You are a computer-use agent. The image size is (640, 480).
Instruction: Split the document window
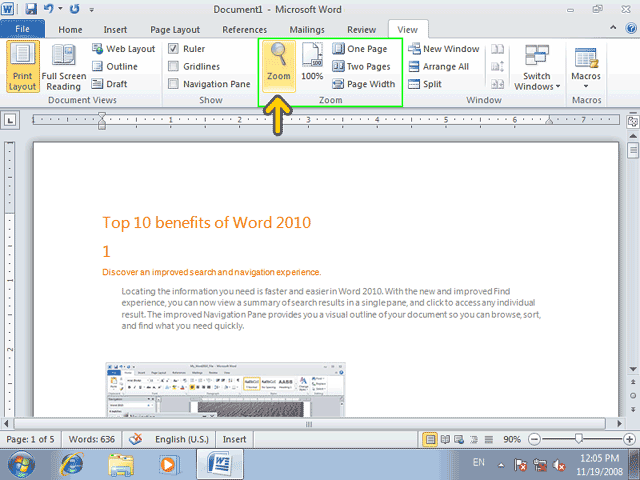425,84
